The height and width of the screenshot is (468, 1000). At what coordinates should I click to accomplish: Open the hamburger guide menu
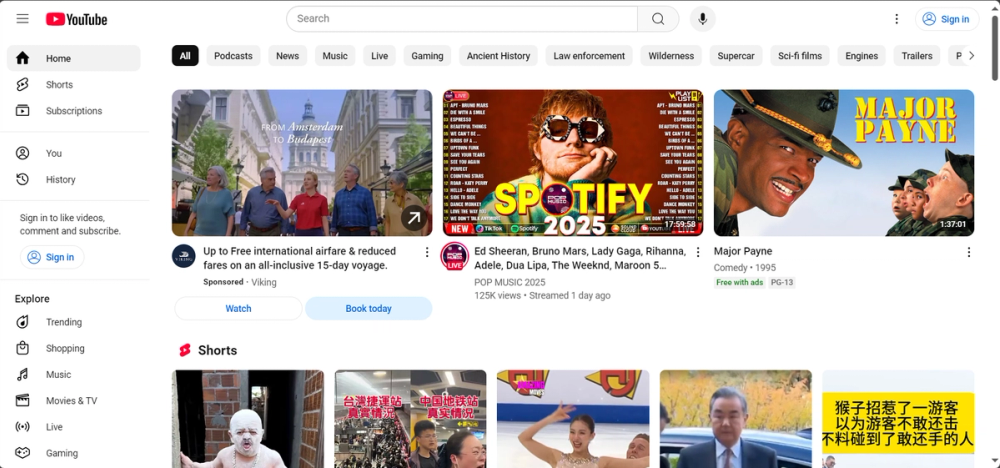[x=22, y=18]
